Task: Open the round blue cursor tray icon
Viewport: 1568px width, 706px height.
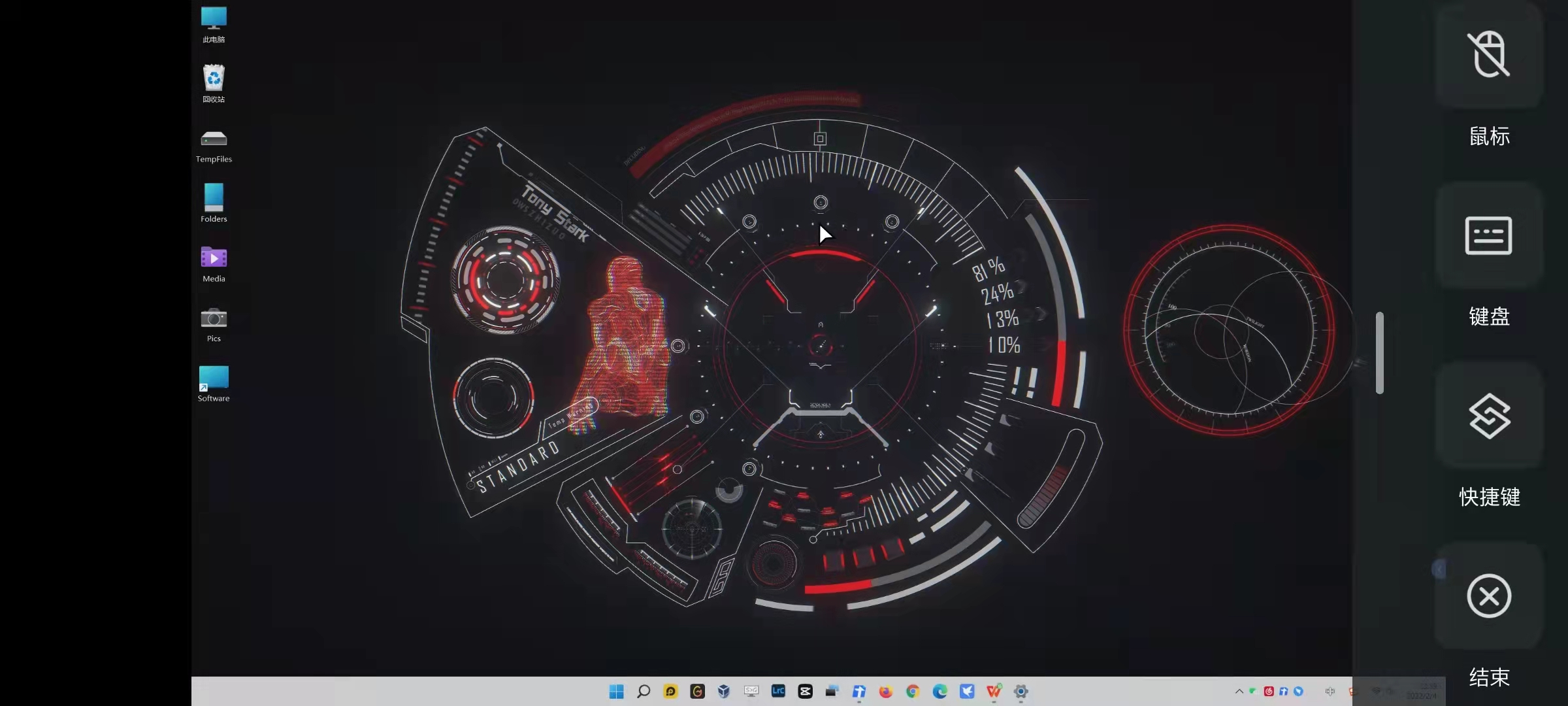Action: (1299, 692)
